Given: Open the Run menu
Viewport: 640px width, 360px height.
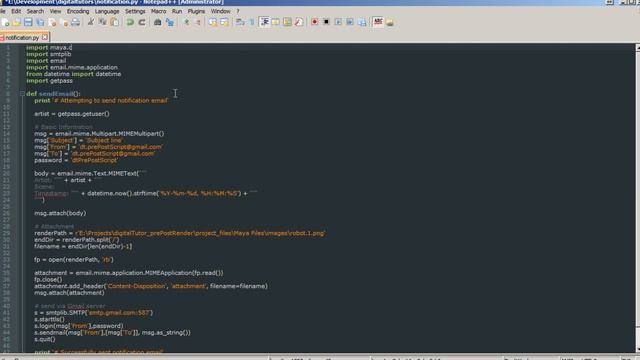Looking at the screenshot, I should click(177, 11).
